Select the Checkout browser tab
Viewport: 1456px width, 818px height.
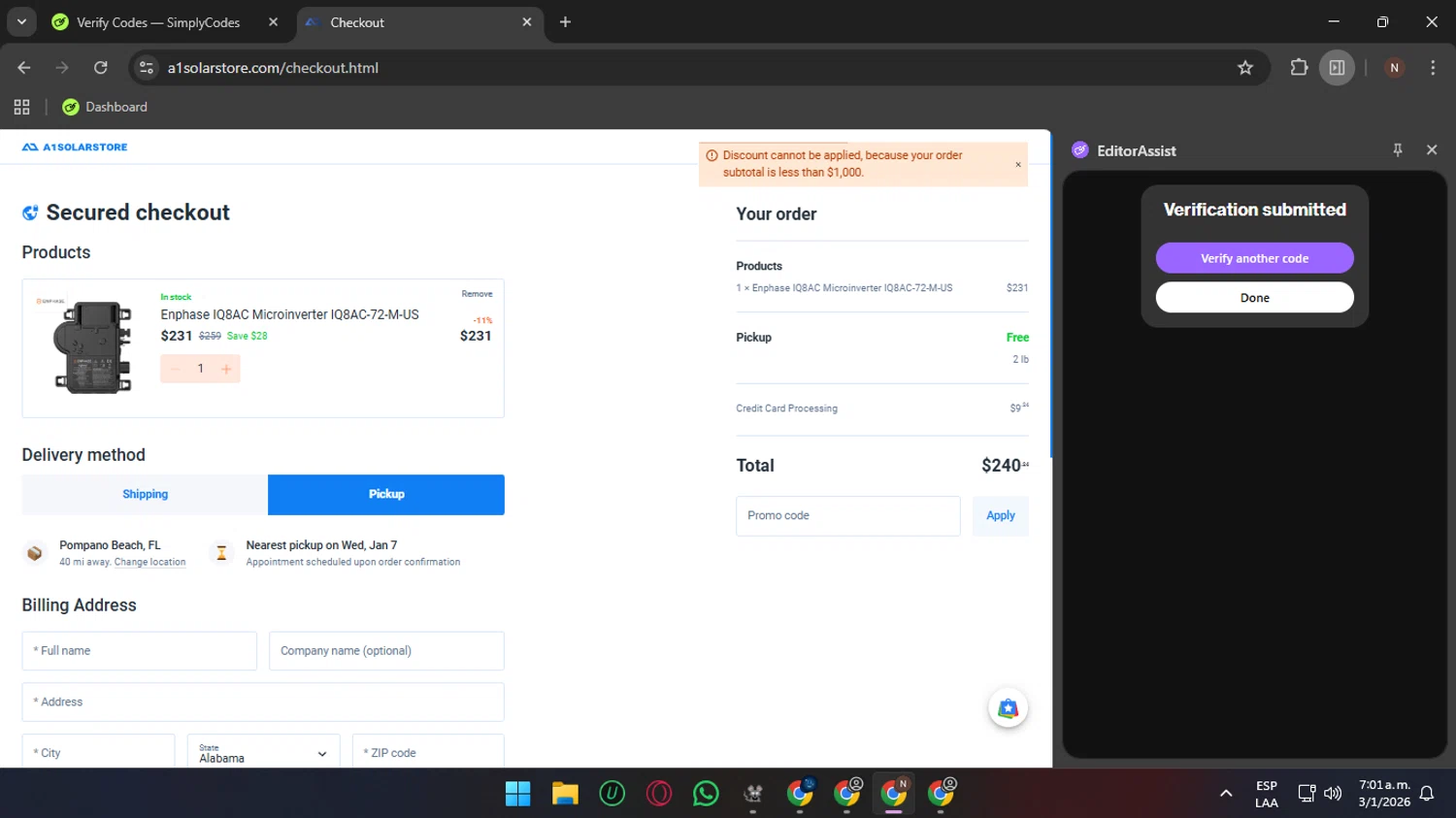coord(417,22)
